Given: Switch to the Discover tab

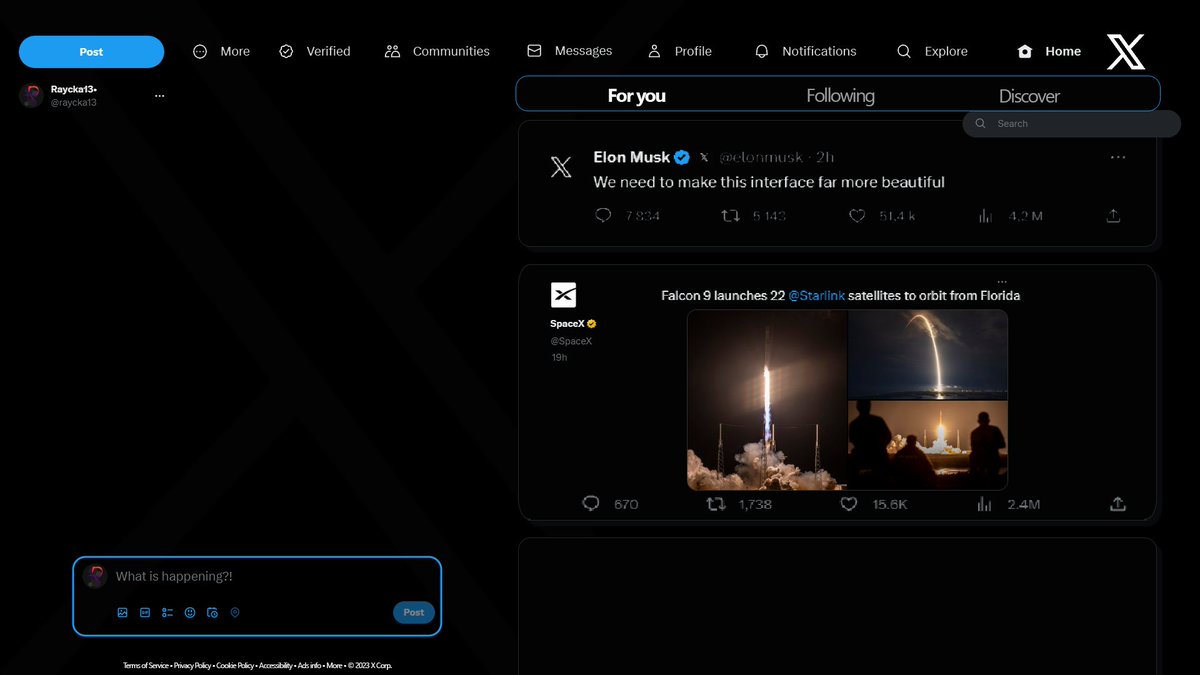Looking at the screenshot, I should pos(1029,96).
